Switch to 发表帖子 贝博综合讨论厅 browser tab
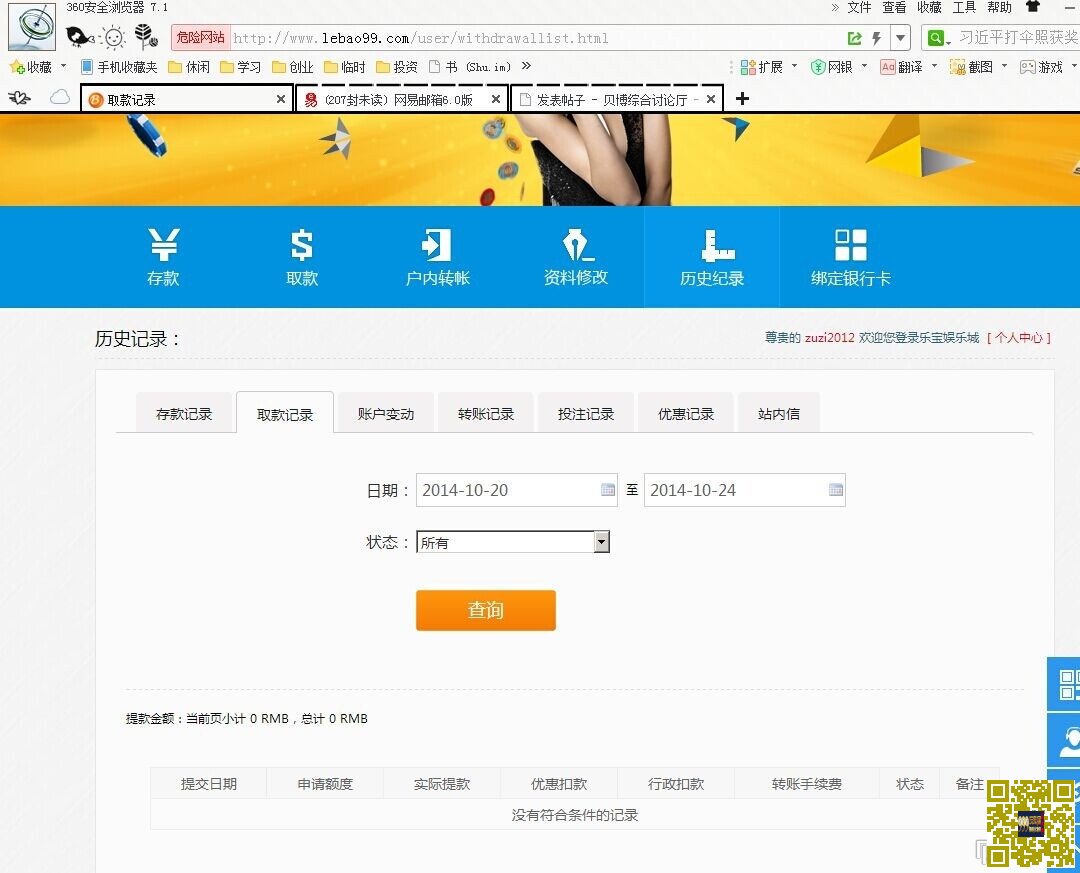This screenshot has height=873, width=1080. (x=616, y=100)
